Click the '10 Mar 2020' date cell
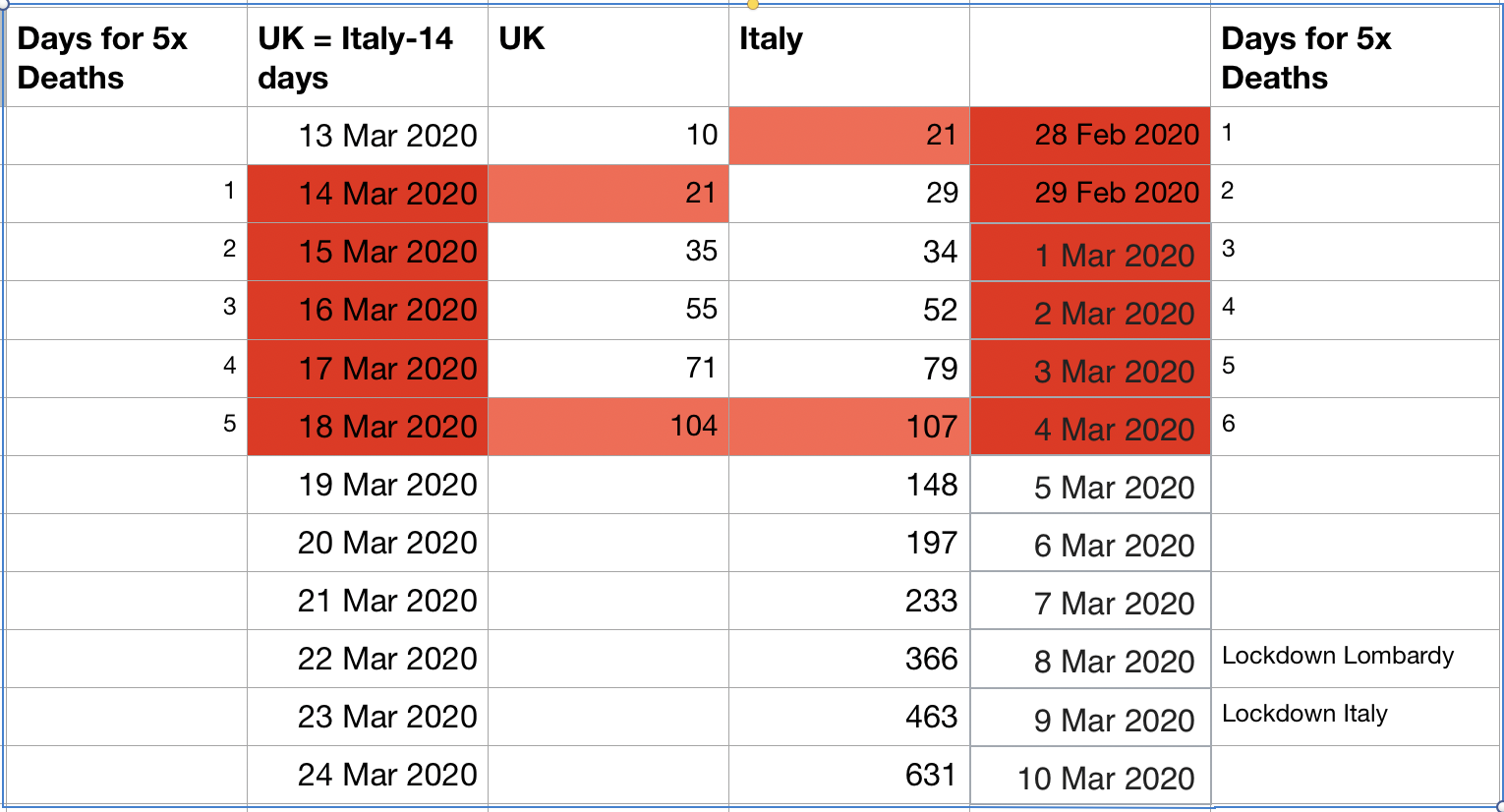Viewport: 1504px width, 812px height. click(1090, 778)
